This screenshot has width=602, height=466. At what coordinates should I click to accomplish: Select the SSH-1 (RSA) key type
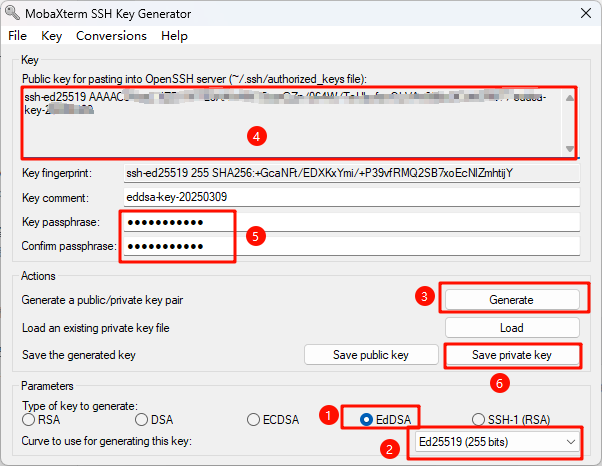click(x=511, y=420)
